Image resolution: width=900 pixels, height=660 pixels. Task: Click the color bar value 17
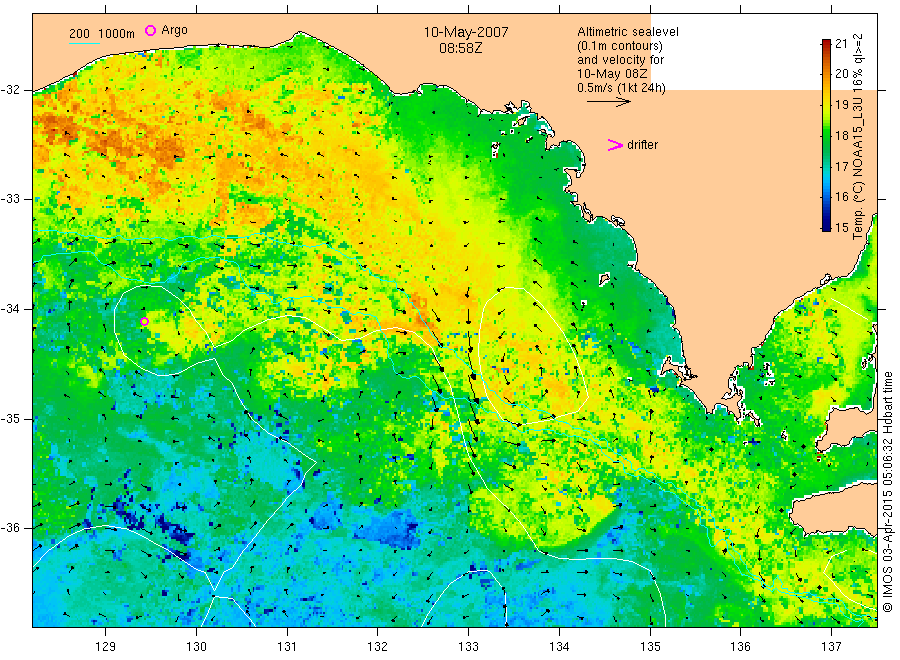tap(841, 166)
